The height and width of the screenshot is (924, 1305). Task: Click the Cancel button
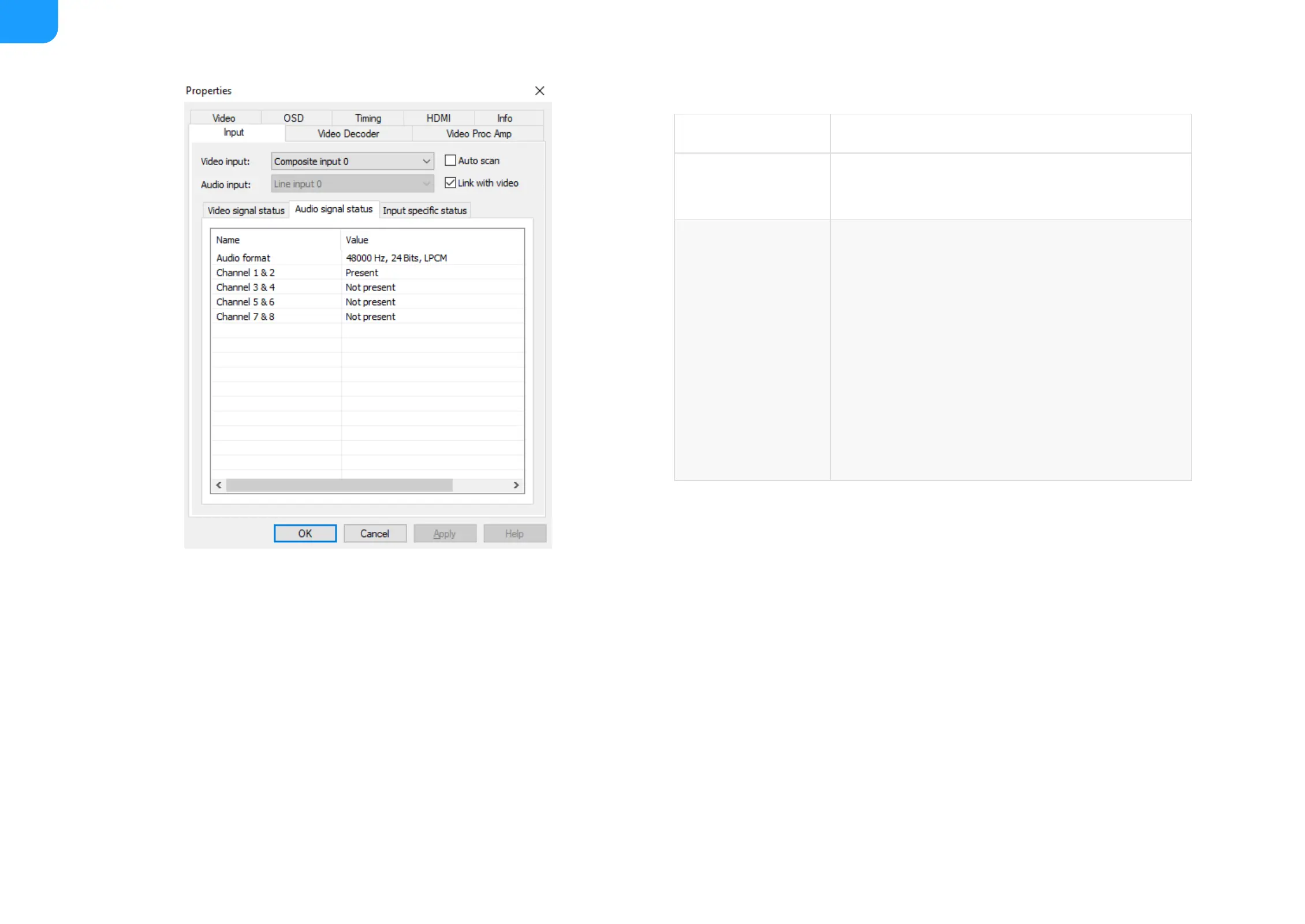(375, 534)
